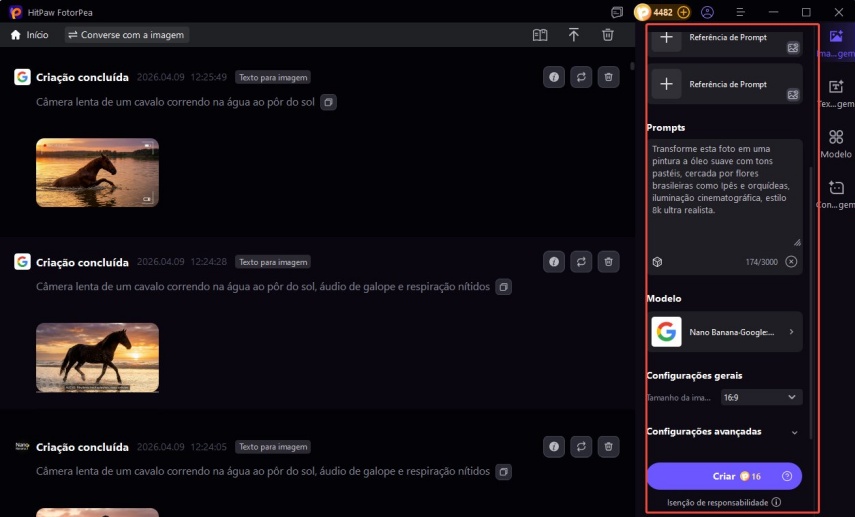
Task: Open the hamburger menu in title bar
Action: (x=740, y=12)
